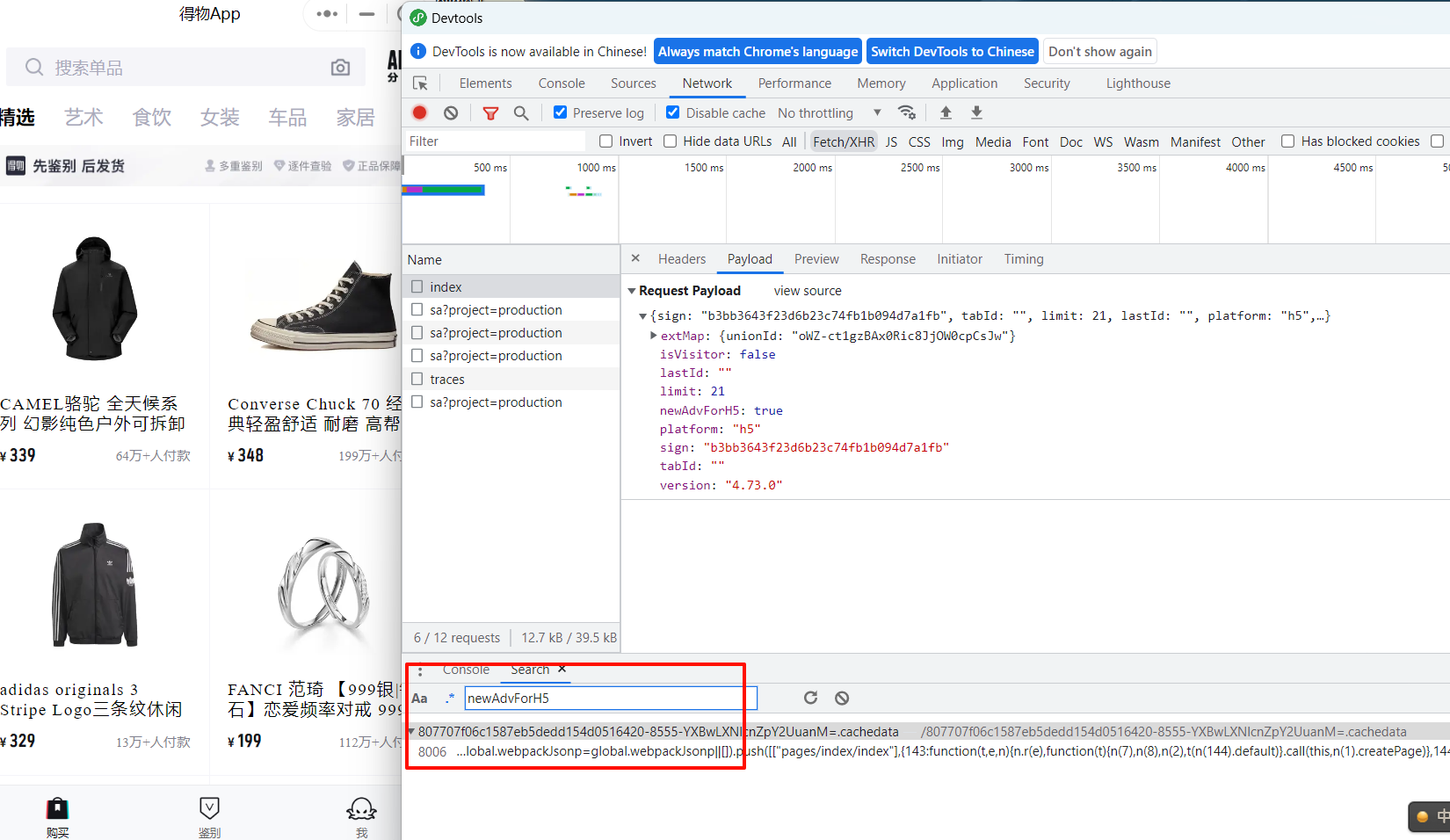1450x840 pixels.
Task: Click camera icon in search bar
Action: (x=341, y=68)
